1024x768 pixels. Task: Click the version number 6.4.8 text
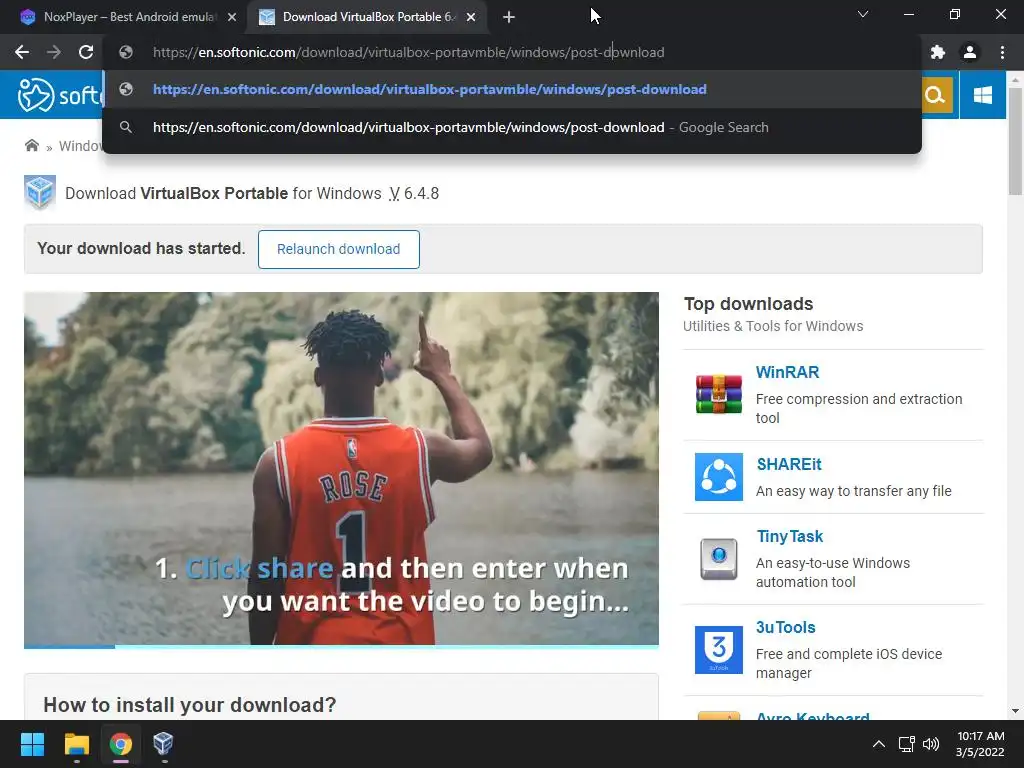tap(421, 193)
